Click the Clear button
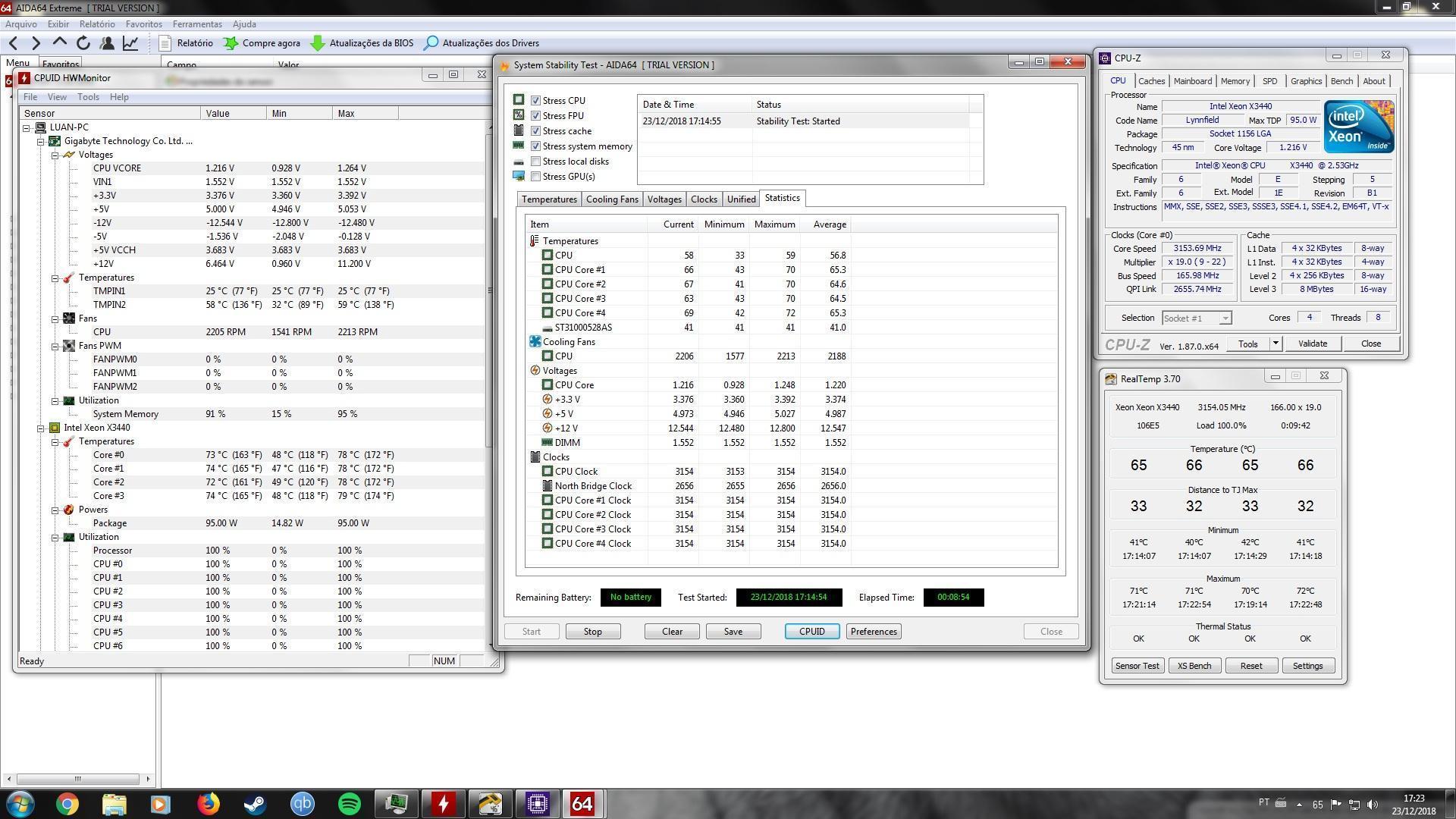This screenshot has width=1456, height=819. pos(672,631)
